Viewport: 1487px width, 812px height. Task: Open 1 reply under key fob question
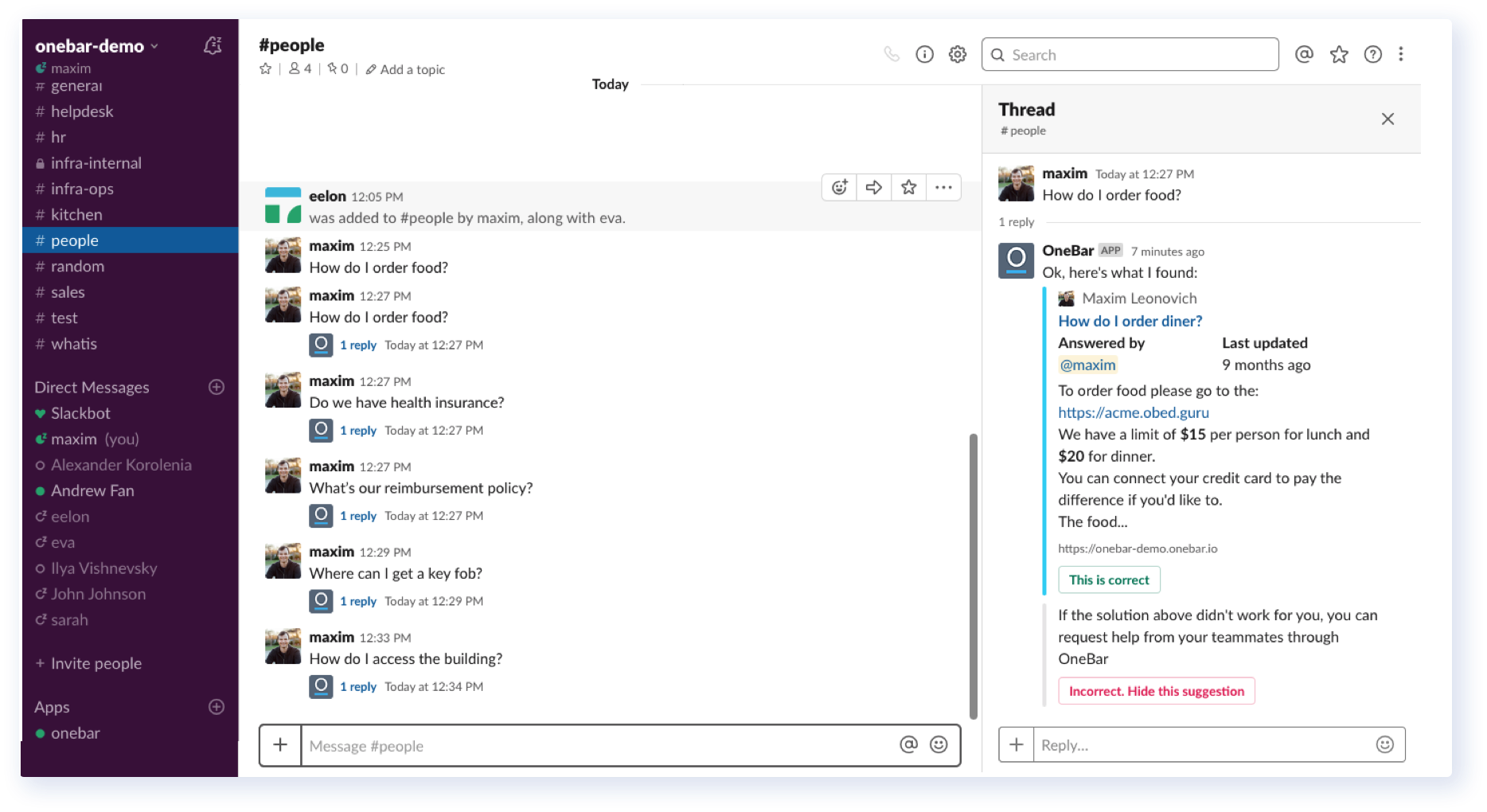click(357, 601)
